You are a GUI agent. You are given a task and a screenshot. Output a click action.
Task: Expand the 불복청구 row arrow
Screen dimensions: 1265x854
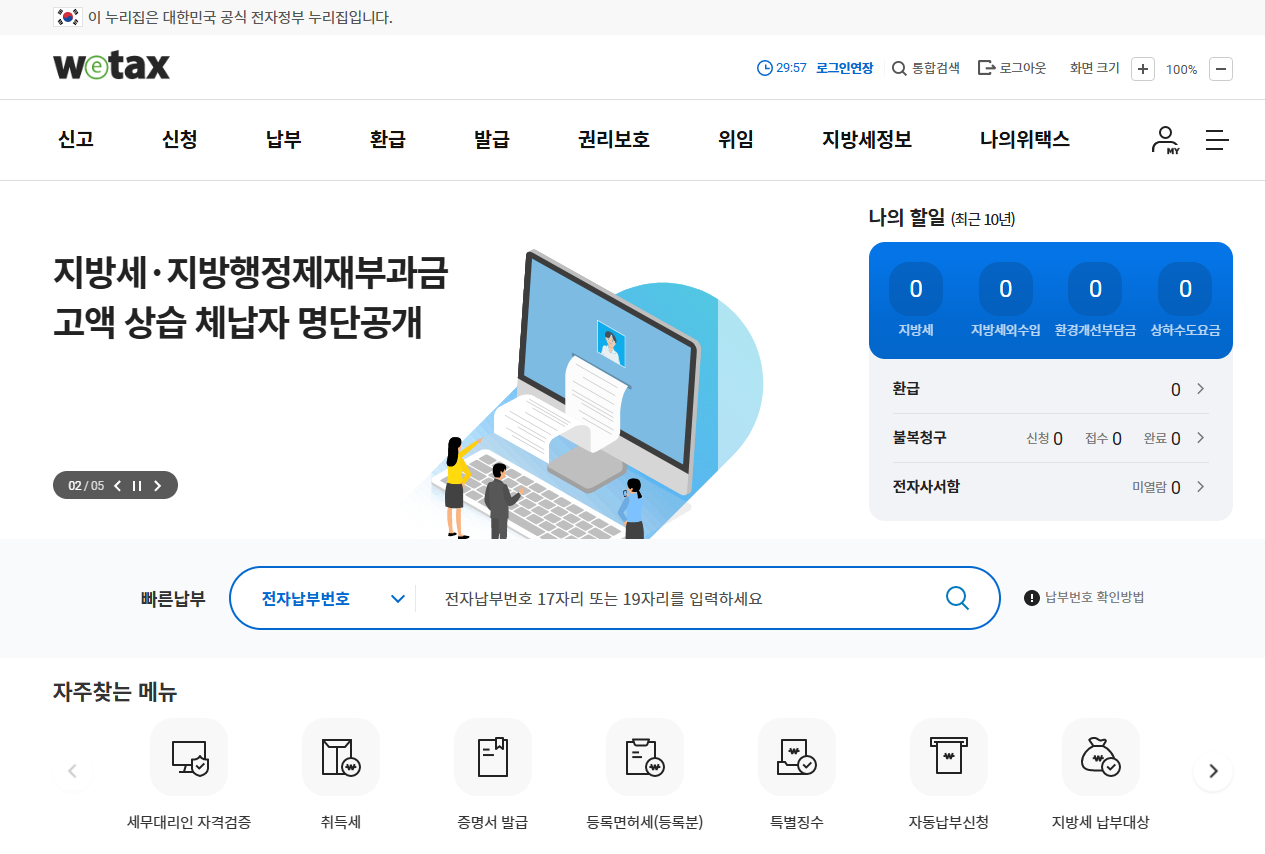tap(1201, 438)
